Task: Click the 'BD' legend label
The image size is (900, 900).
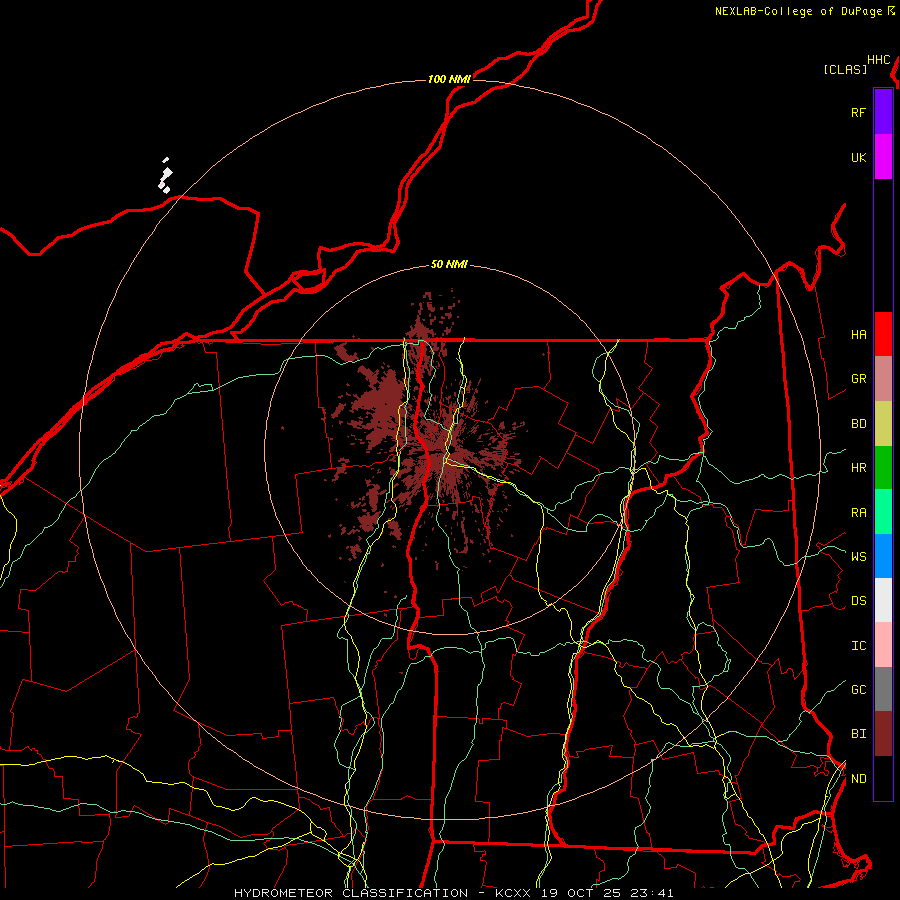Action: (858, 424)
